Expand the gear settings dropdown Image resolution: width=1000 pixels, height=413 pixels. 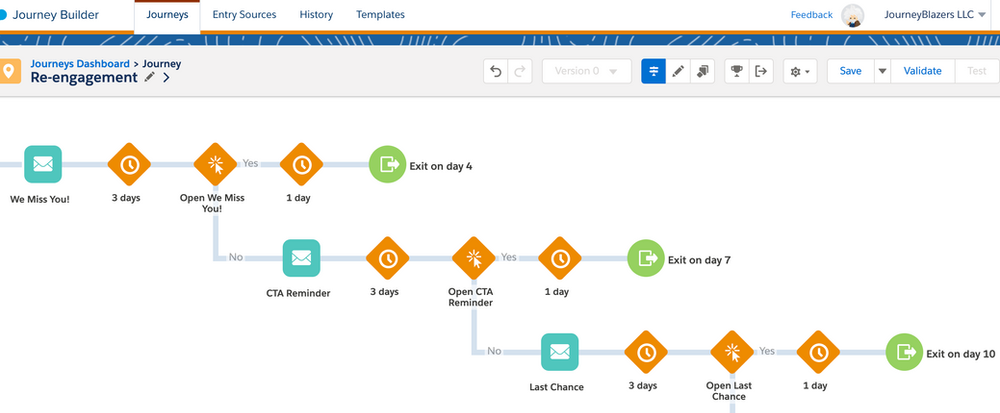800,71
